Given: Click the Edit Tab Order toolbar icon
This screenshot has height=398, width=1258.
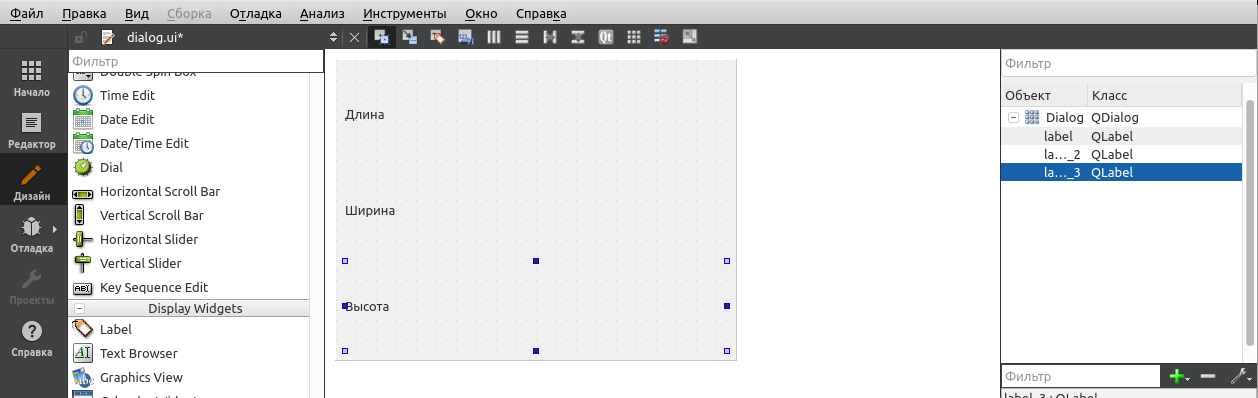Looking at the screenshot, I should pos(465,37).
